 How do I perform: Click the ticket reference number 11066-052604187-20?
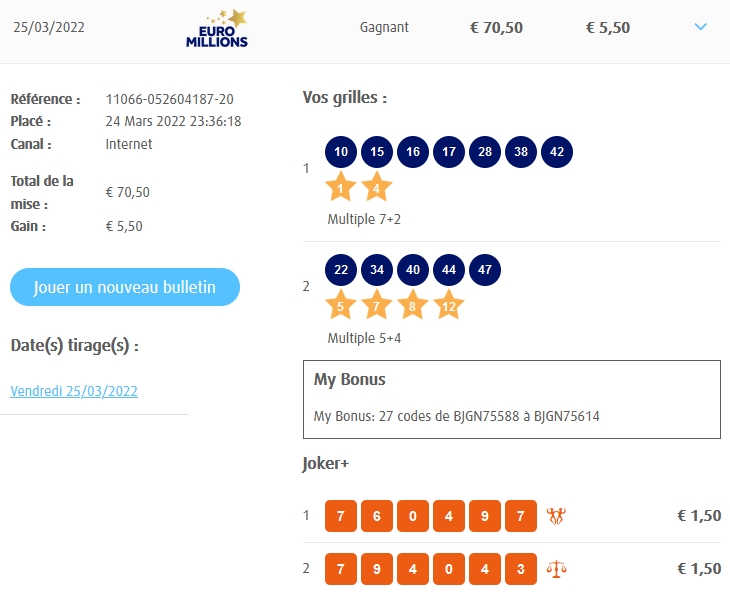click(x=170, y=99)
